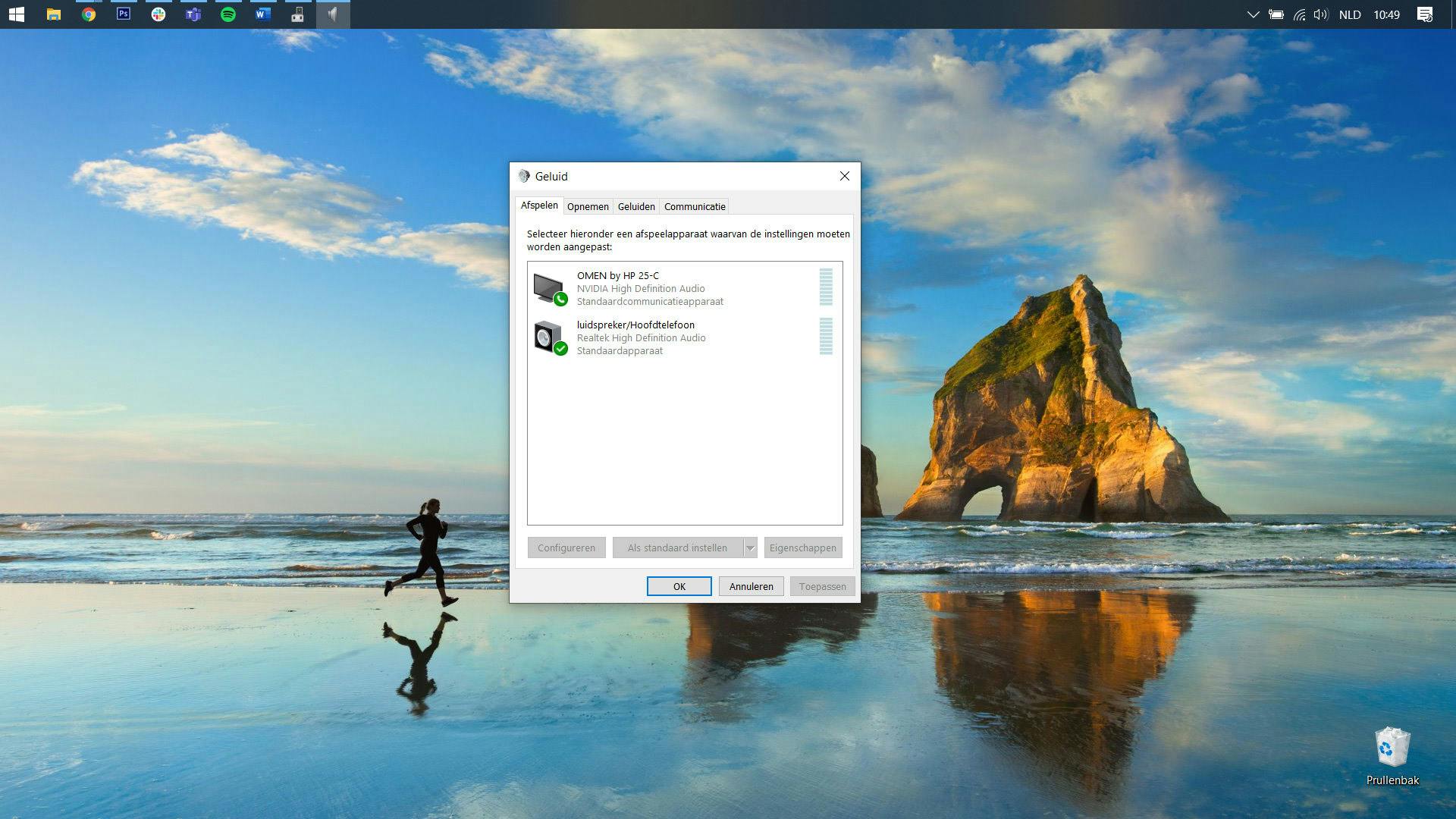The width and height of the screenshot is (1456, 819).
Task: Open the Start menu
Action: [x=17, y=14]
